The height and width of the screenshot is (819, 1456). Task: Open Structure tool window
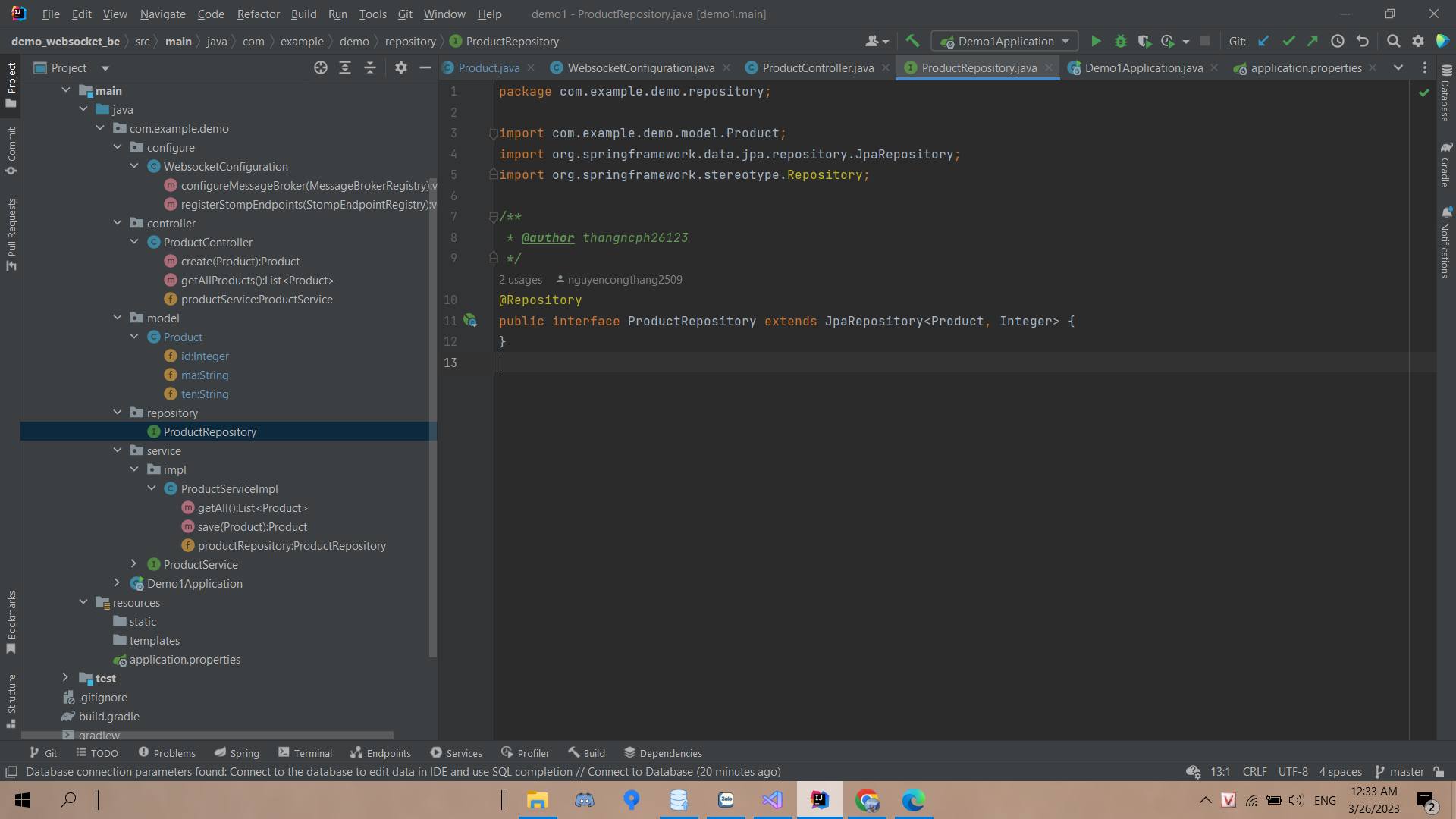pyautogui.click(x=11, y=701)
